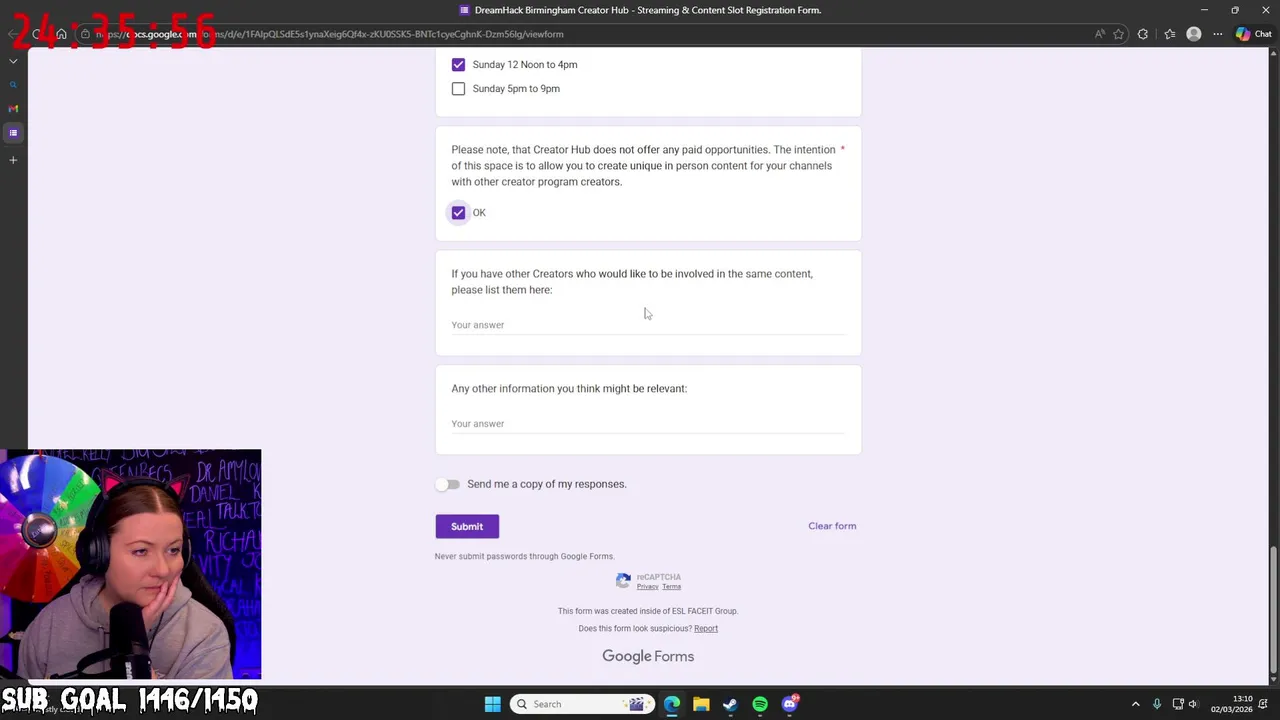This screenshot has height=720, width=1280.
Task: Open Microsoft Edge from the taskbar
Action: pos(672,704)
